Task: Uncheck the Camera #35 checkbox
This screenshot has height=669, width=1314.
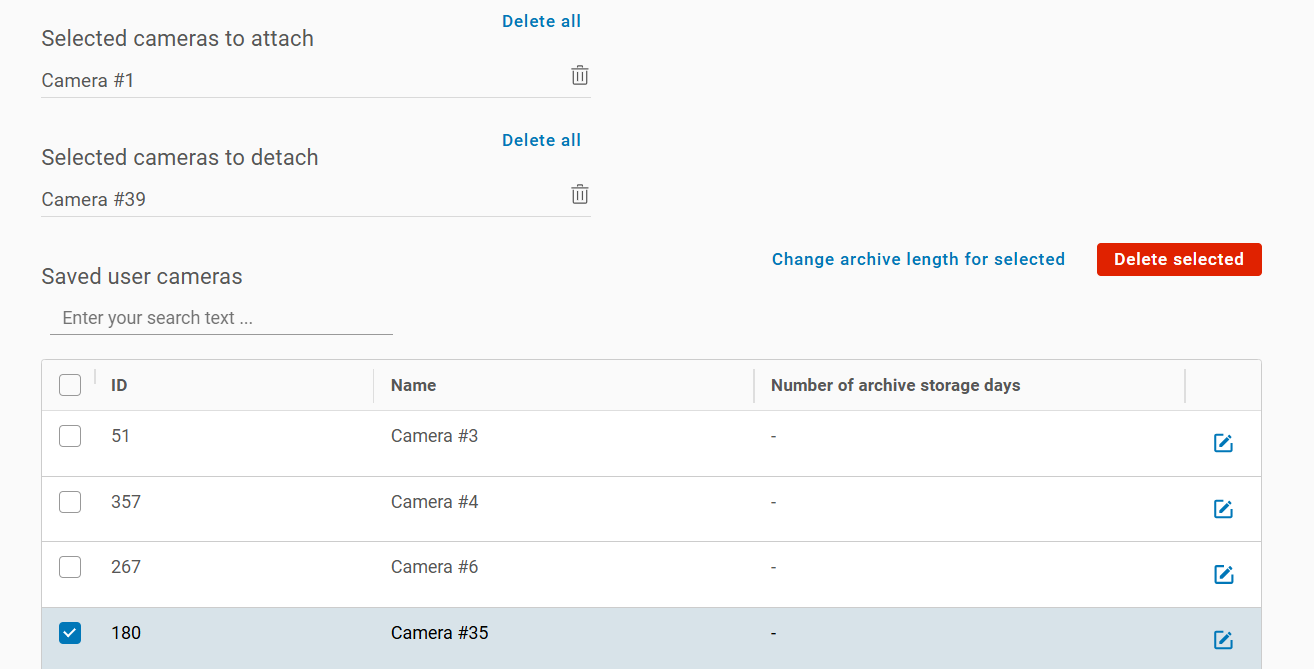Action: tap(70, 633)
